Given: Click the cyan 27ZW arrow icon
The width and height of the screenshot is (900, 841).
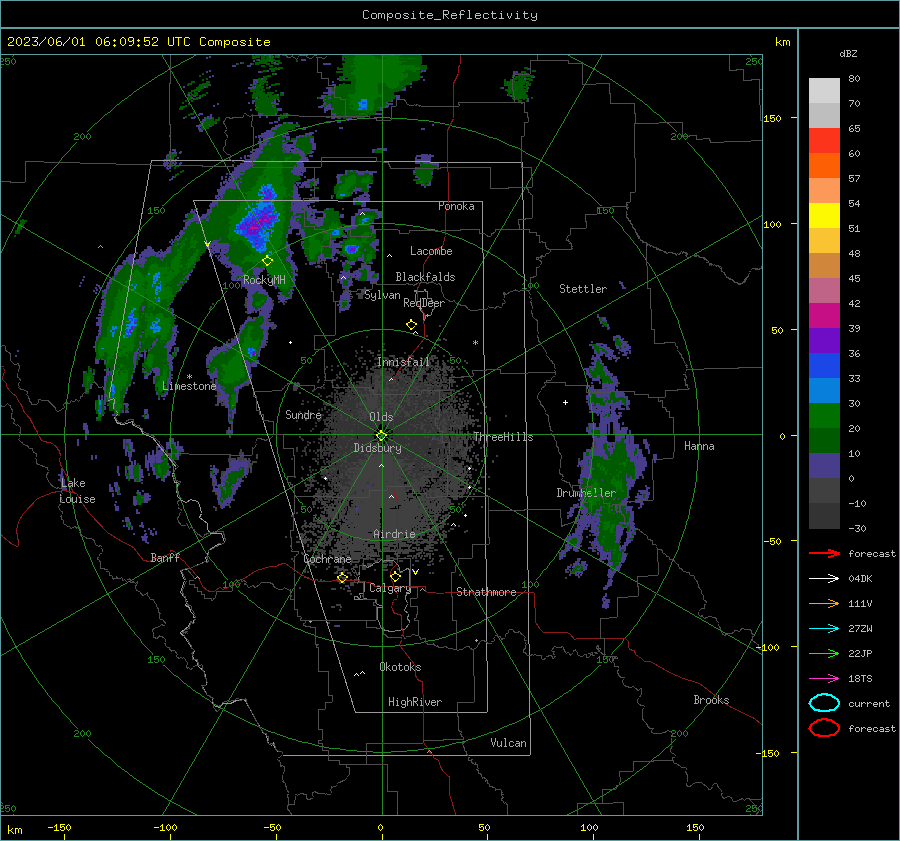Looking at the screenshot, I should (824, 629).
